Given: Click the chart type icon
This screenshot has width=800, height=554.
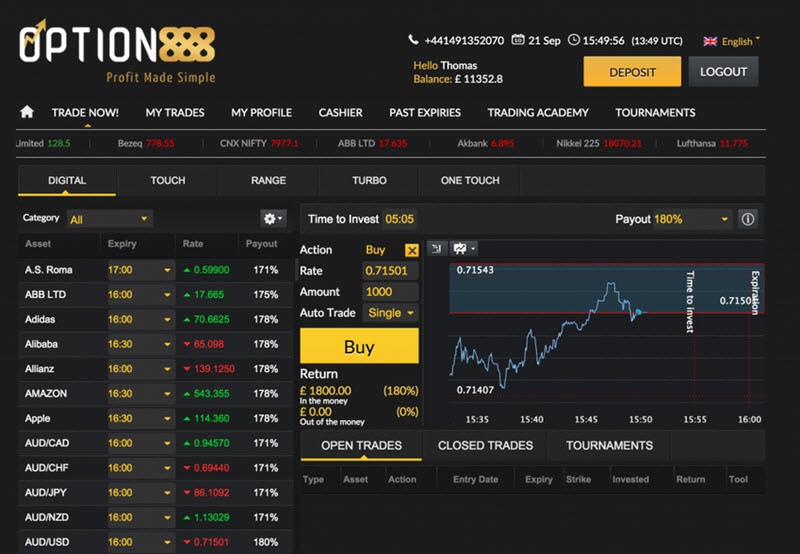Looking at the screenshot, I should coord(437,248).
